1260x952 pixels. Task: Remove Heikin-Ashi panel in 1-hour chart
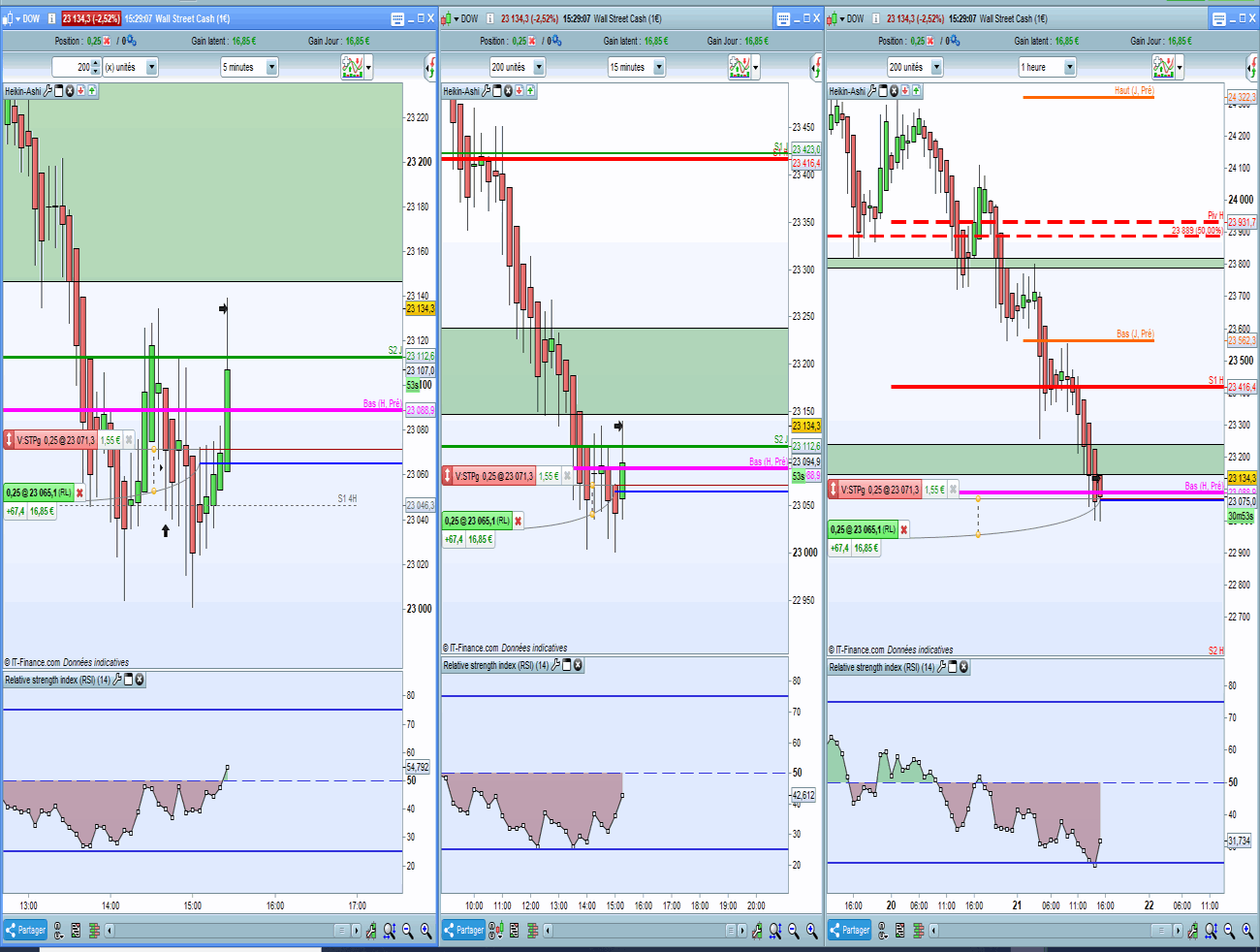click(894, 91)
